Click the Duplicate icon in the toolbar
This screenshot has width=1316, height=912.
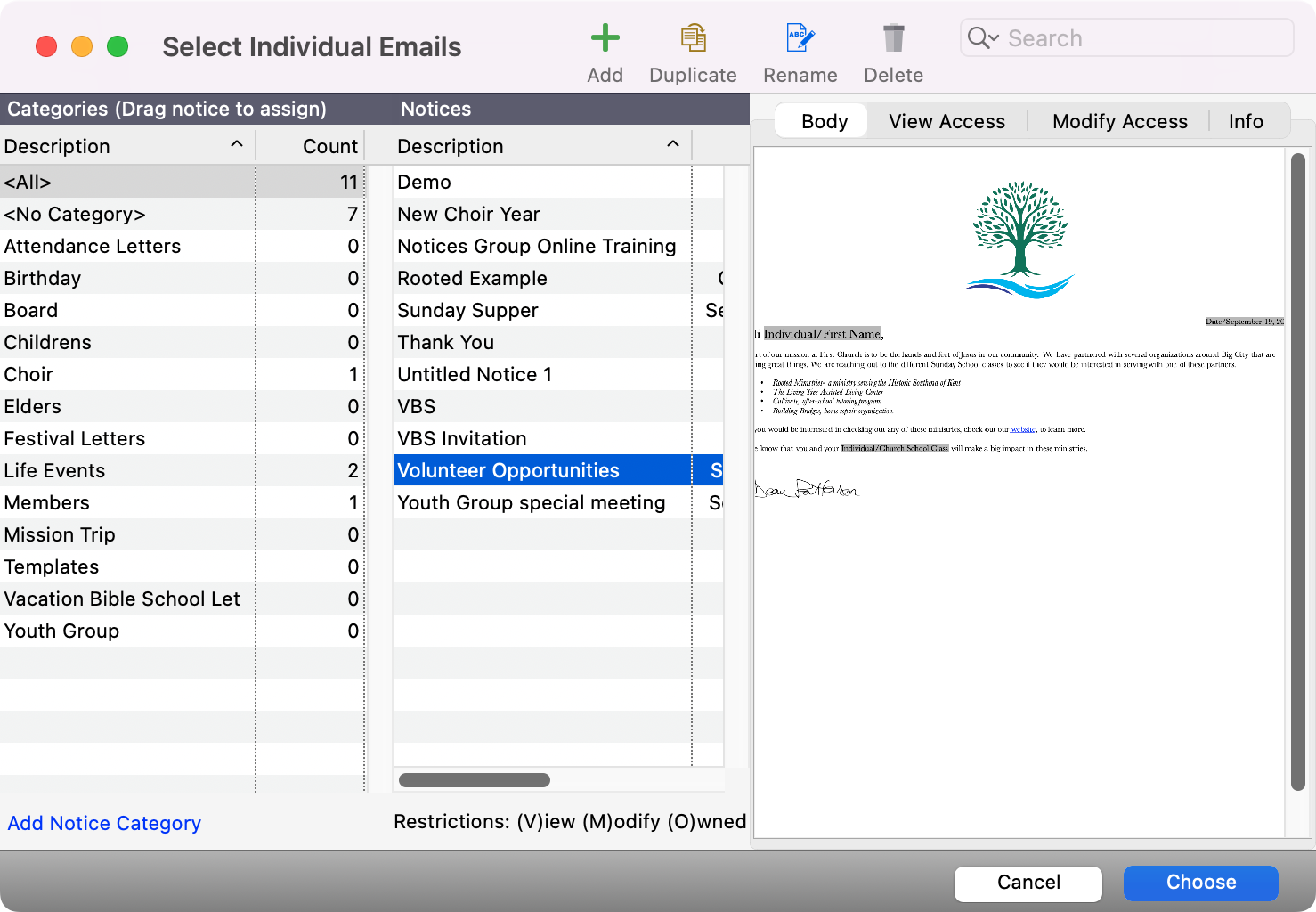point(693,39)
